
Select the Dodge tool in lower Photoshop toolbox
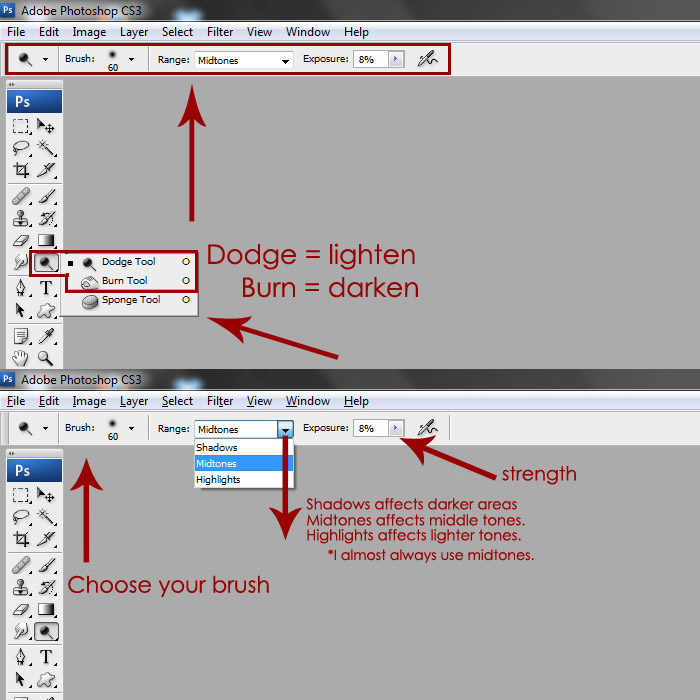[46, 632]
